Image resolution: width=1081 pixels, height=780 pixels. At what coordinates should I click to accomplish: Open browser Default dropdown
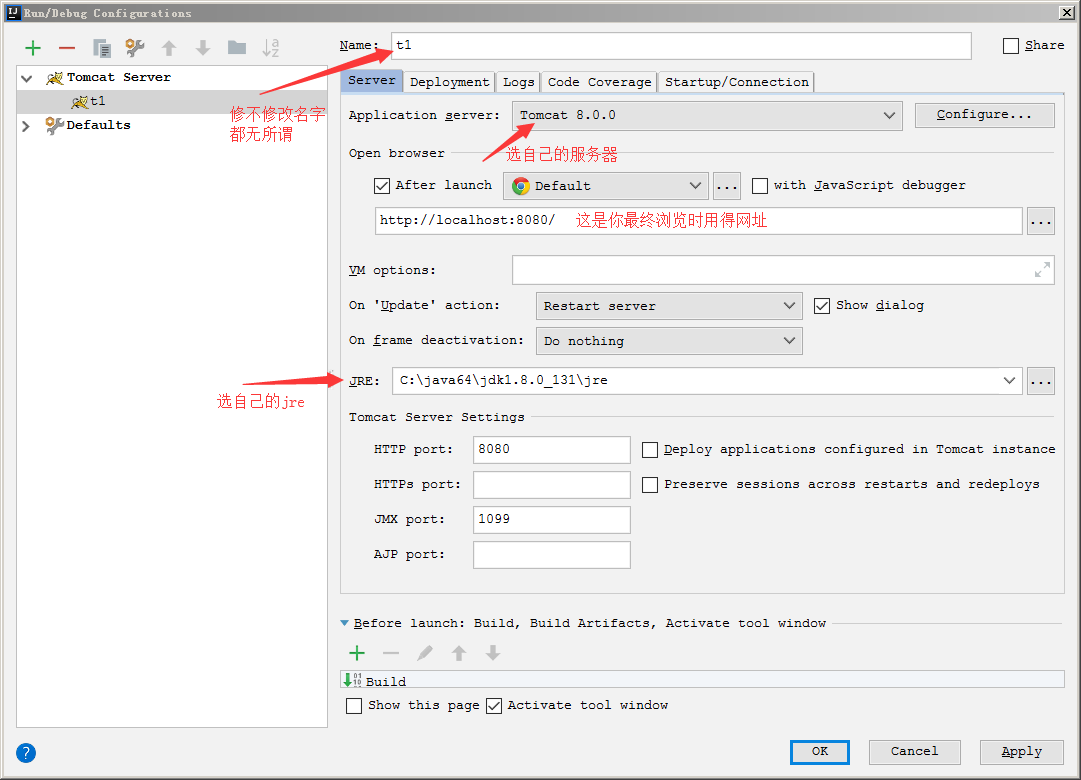605,186
